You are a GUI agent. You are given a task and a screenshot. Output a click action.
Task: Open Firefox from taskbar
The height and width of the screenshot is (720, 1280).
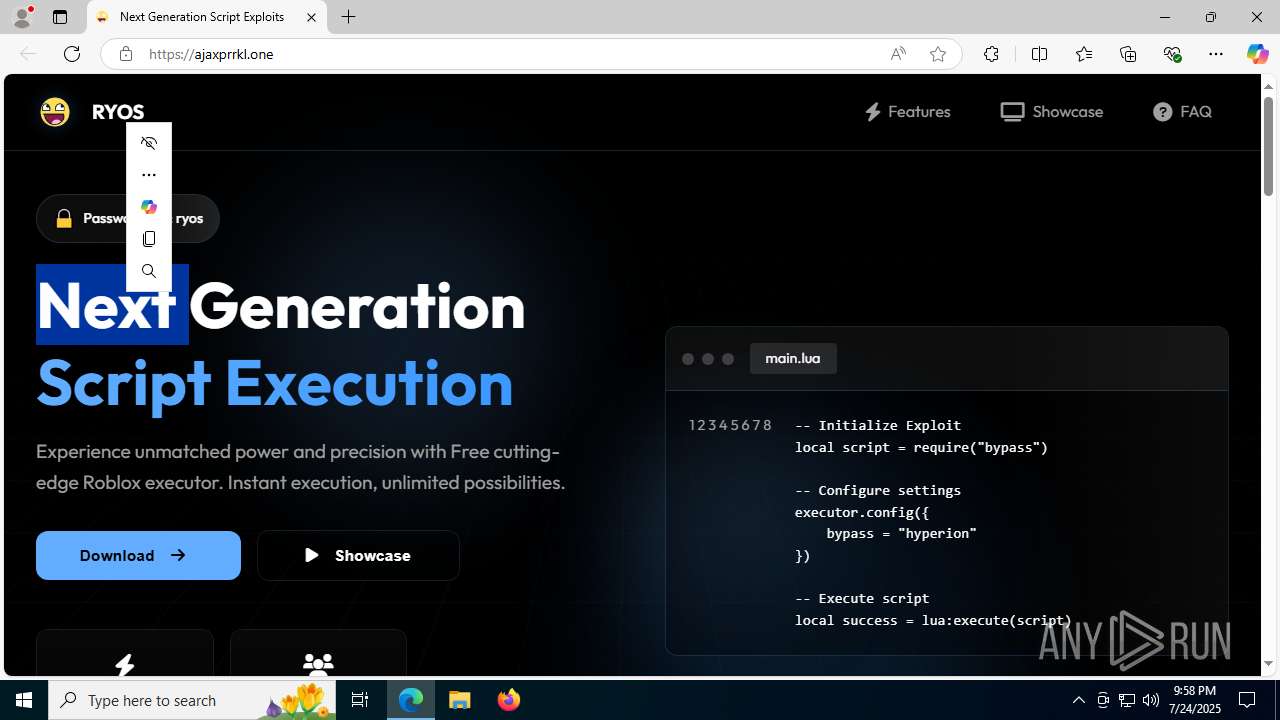(x=508, y=700)
